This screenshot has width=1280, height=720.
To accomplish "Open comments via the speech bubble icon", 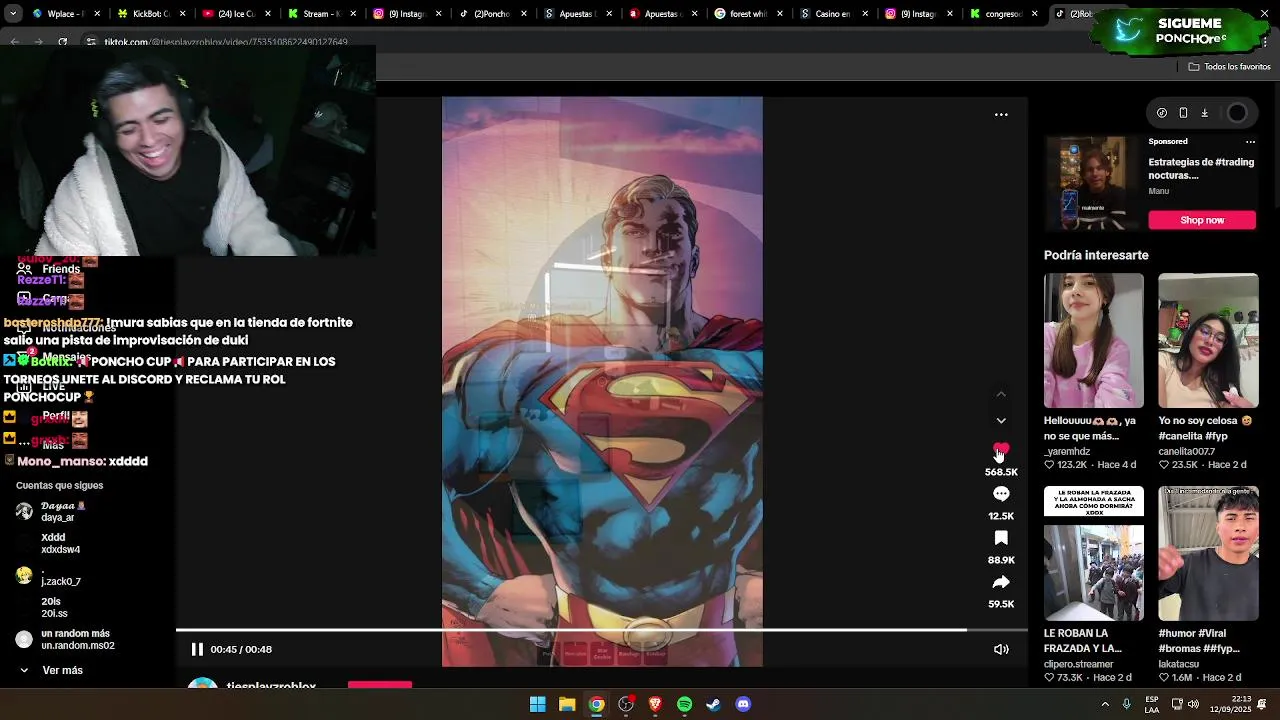I will click(1001, 494).
